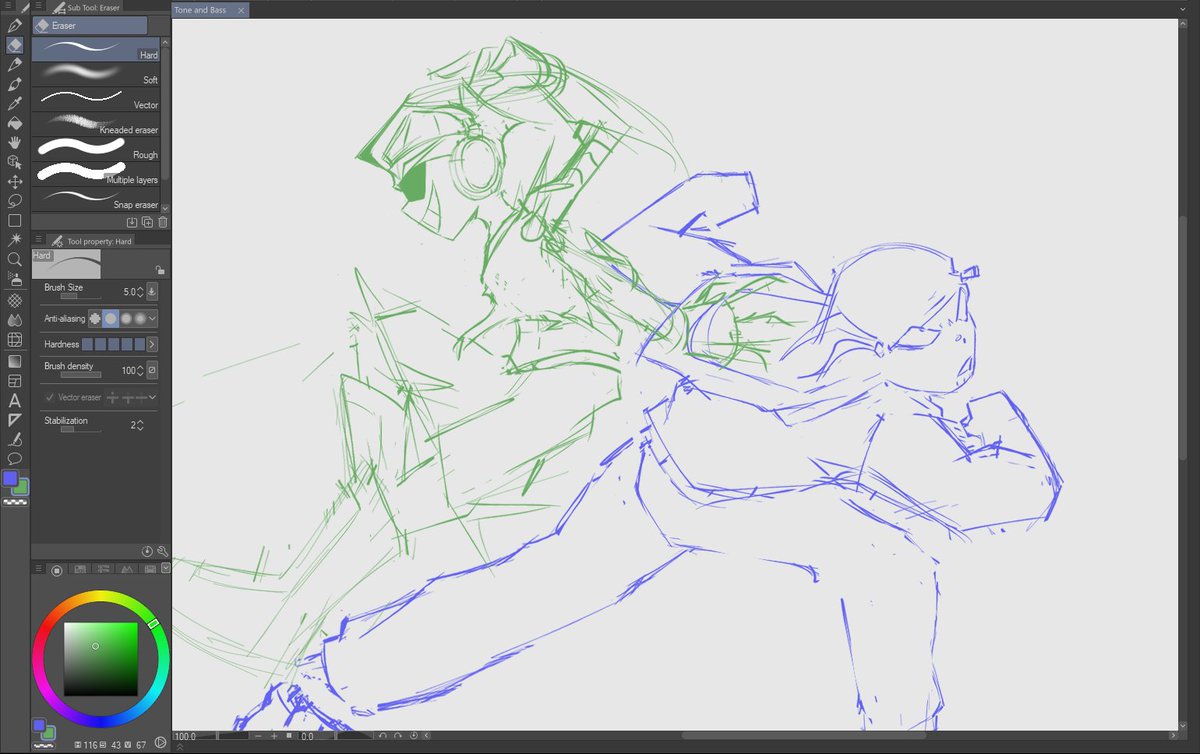
Task: Open sub tool detail wrench icon
Action: tap(163, 551)
